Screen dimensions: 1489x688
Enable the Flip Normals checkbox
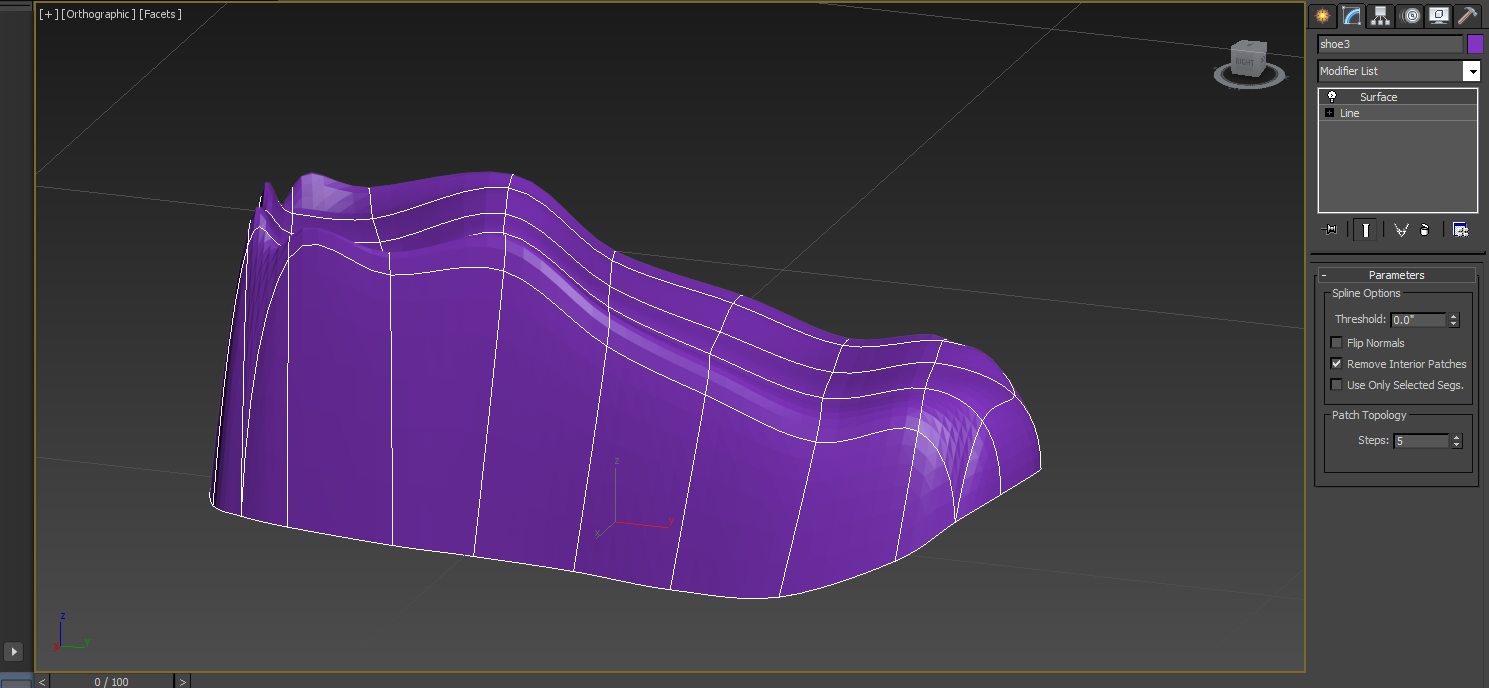(1337, 342)
